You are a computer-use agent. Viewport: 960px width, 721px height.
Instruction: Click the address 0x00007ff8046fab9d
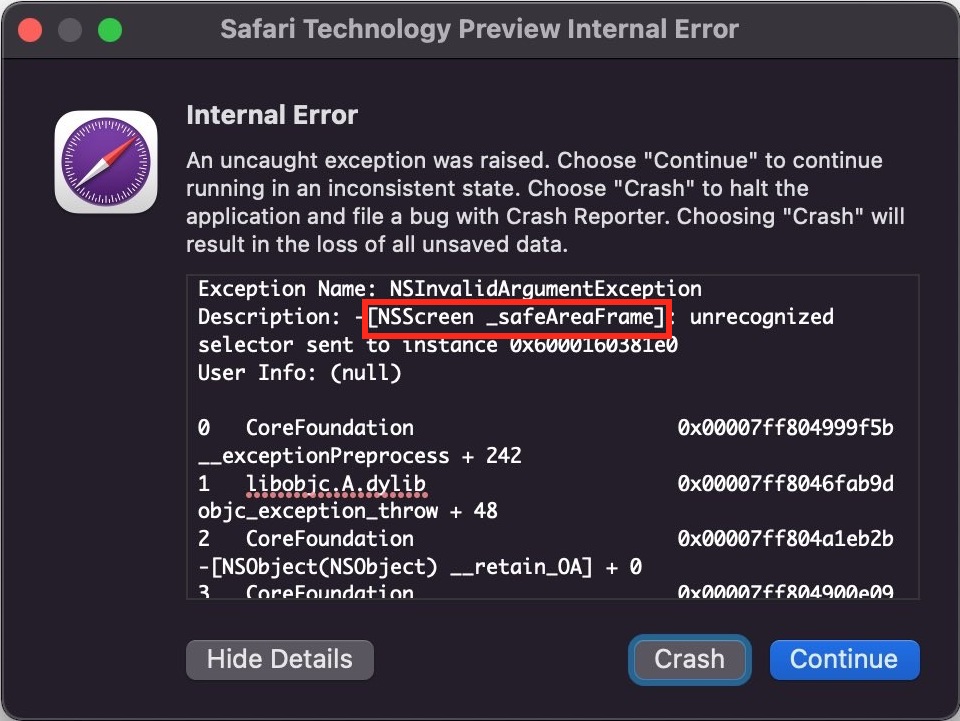785,484
